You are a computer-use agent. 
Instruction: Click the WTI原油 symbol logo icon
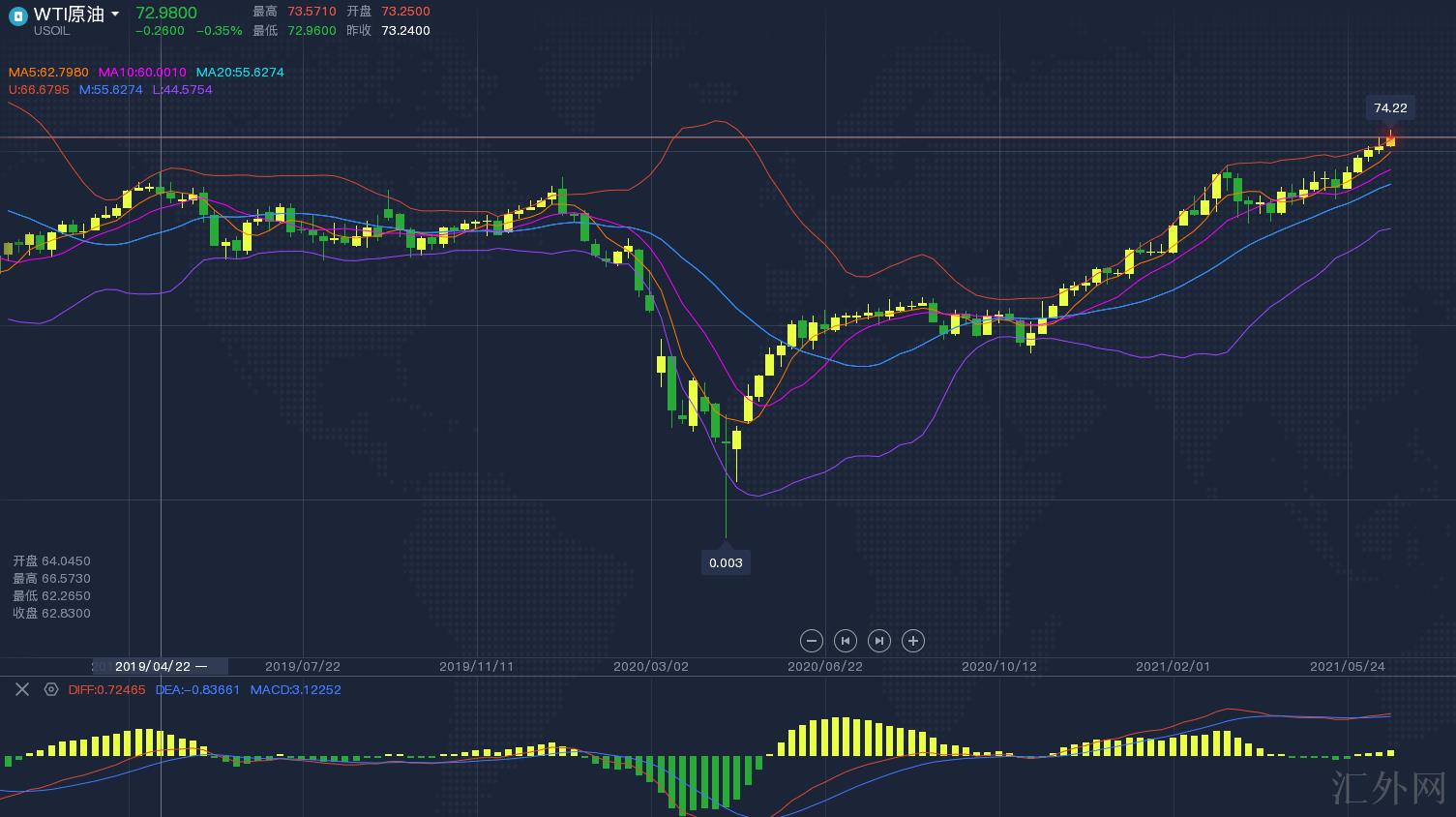(x=18, y=15)
